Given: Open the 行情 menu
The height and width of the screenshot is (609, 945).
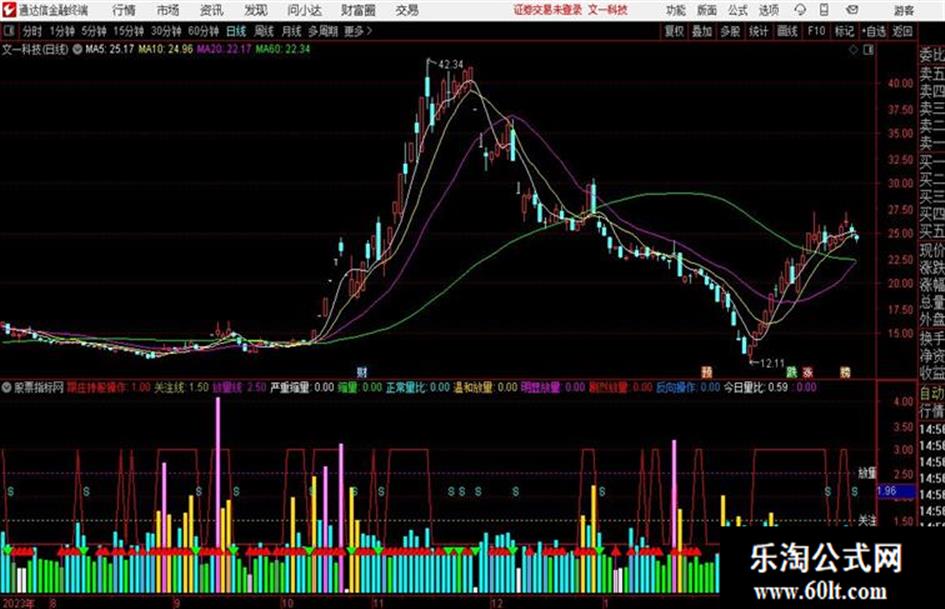Looking at the screenshot, I should [x=124, y=10].
